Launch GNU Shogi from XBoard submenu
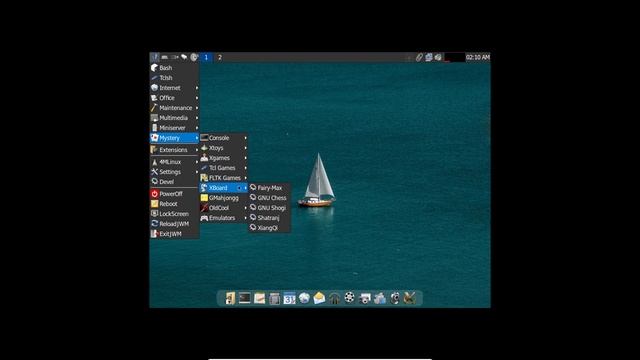The image size is (640, 360). (x=269, y=208)
